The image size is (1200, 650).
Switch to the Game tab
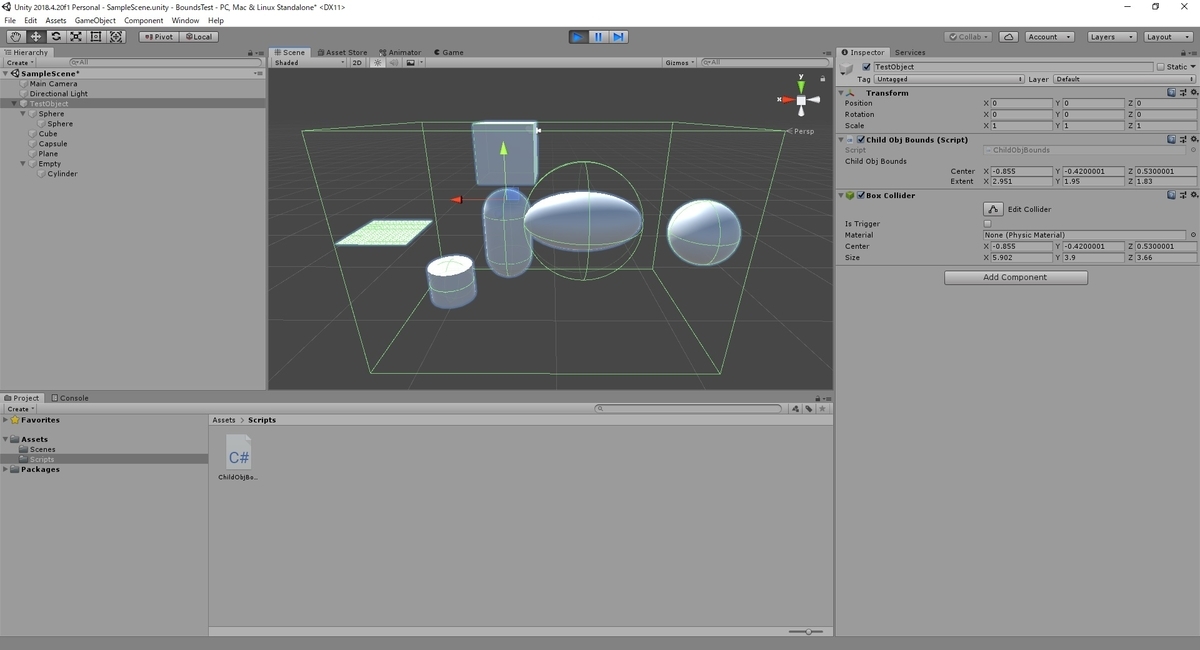448,52
